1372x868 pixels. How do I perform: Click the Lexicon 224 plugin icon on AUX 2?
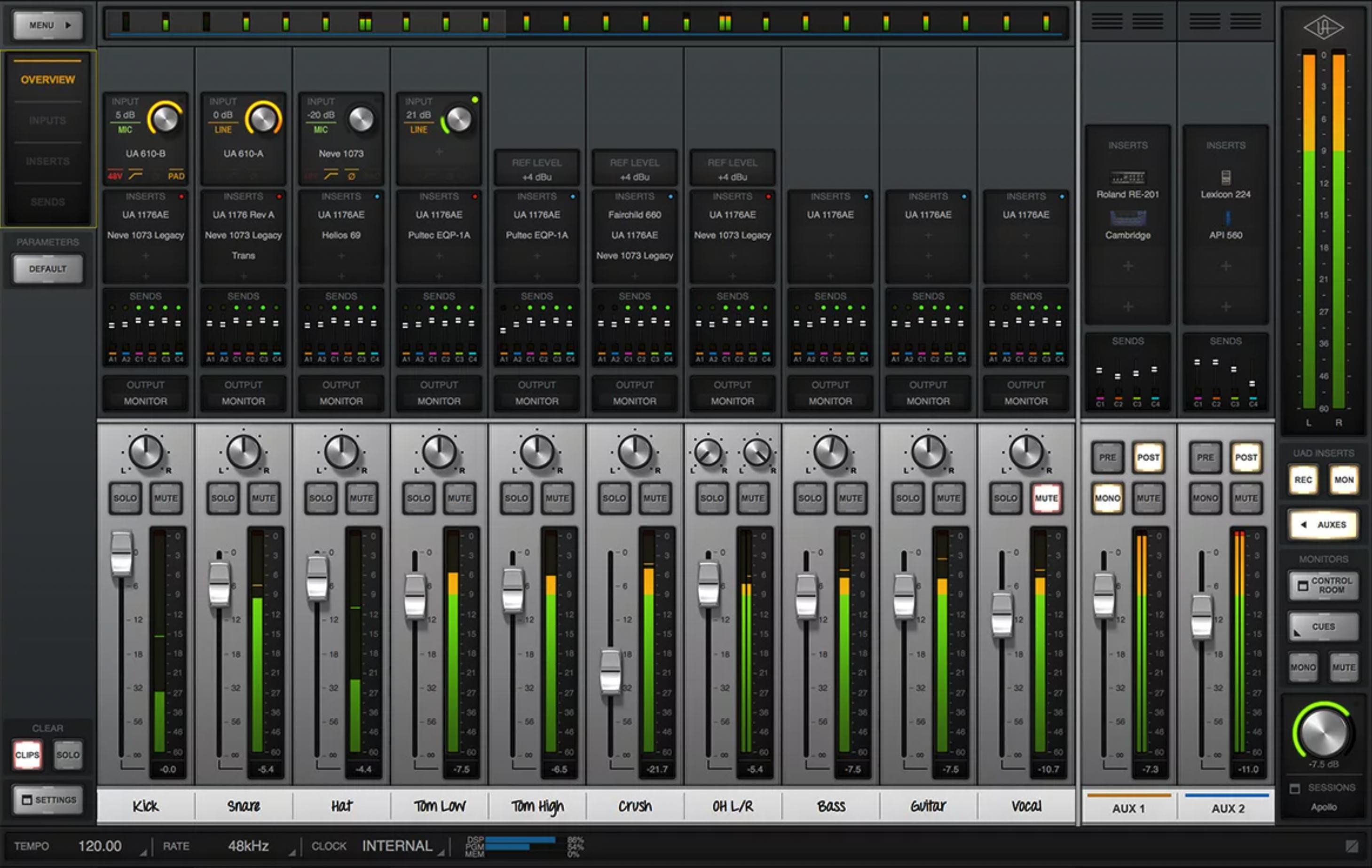tap(1226, 177)
